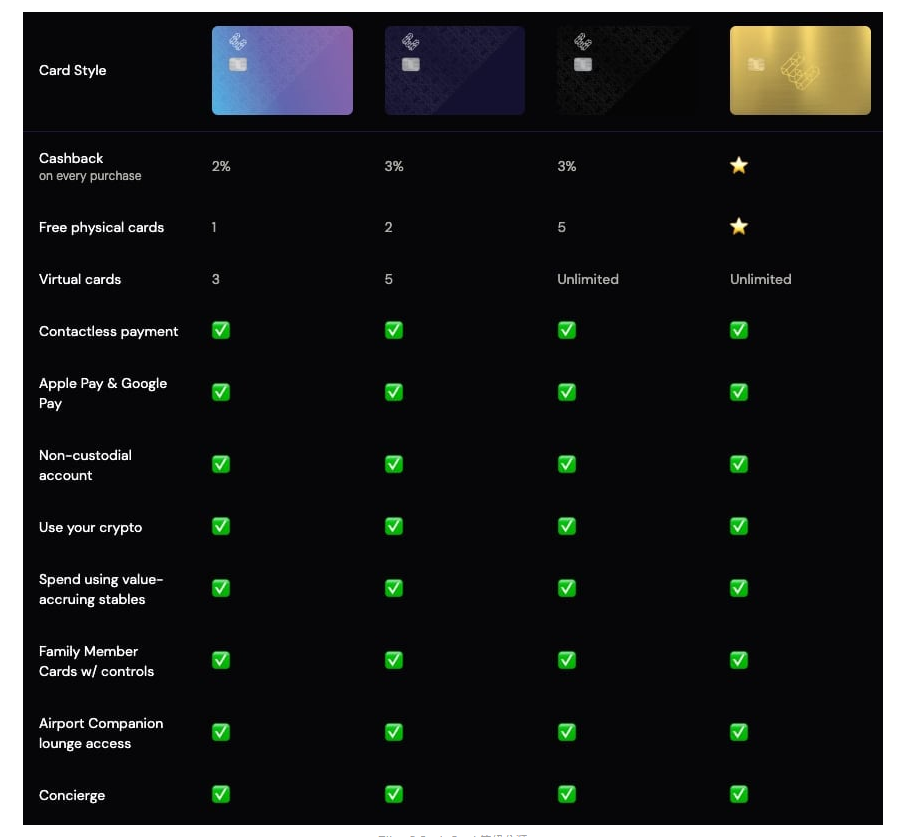This screenshot has height=837, width=897.
Task: Click Use your crypto check for black card
Action: click(566, 526)
